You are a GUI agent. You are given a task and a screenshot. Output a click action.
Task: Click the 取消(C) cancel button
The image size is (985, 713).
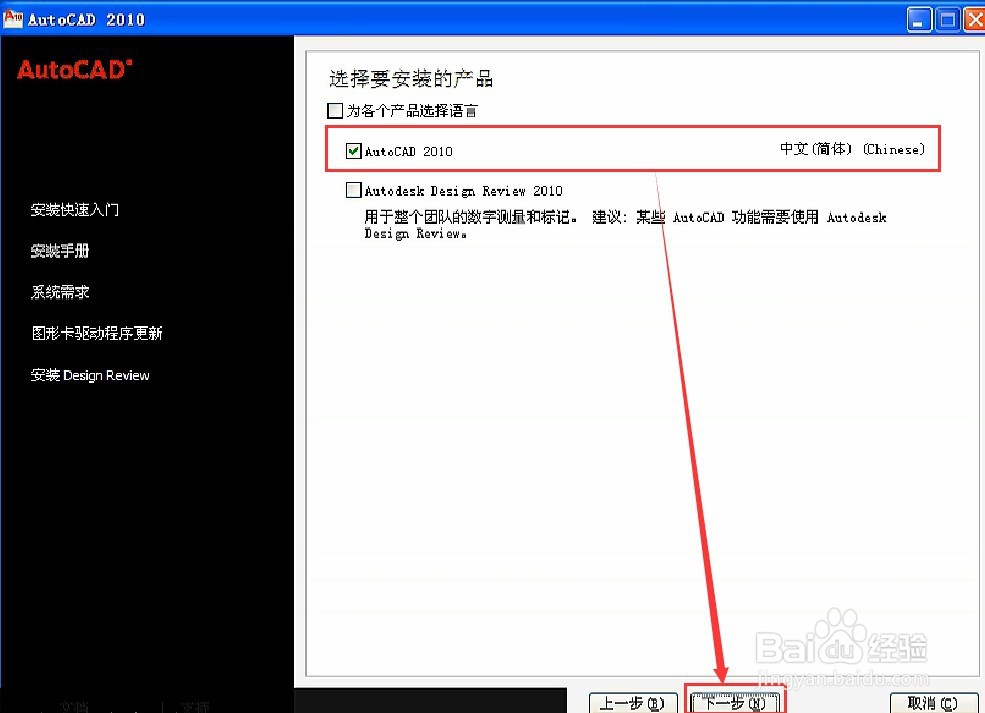click(x=933, y=703)
